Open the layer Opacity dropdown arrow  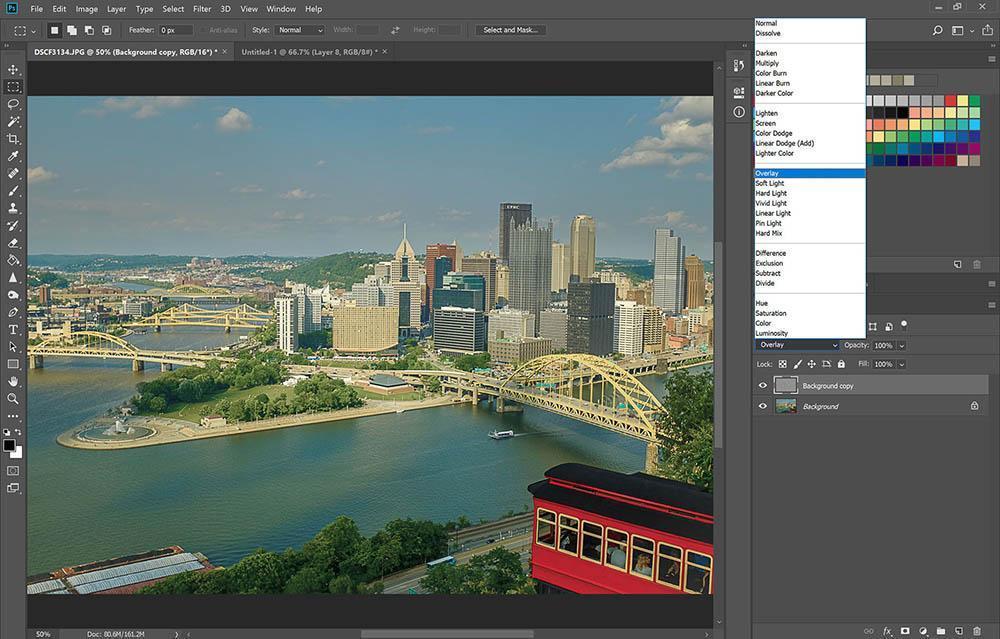pos(902,345)
